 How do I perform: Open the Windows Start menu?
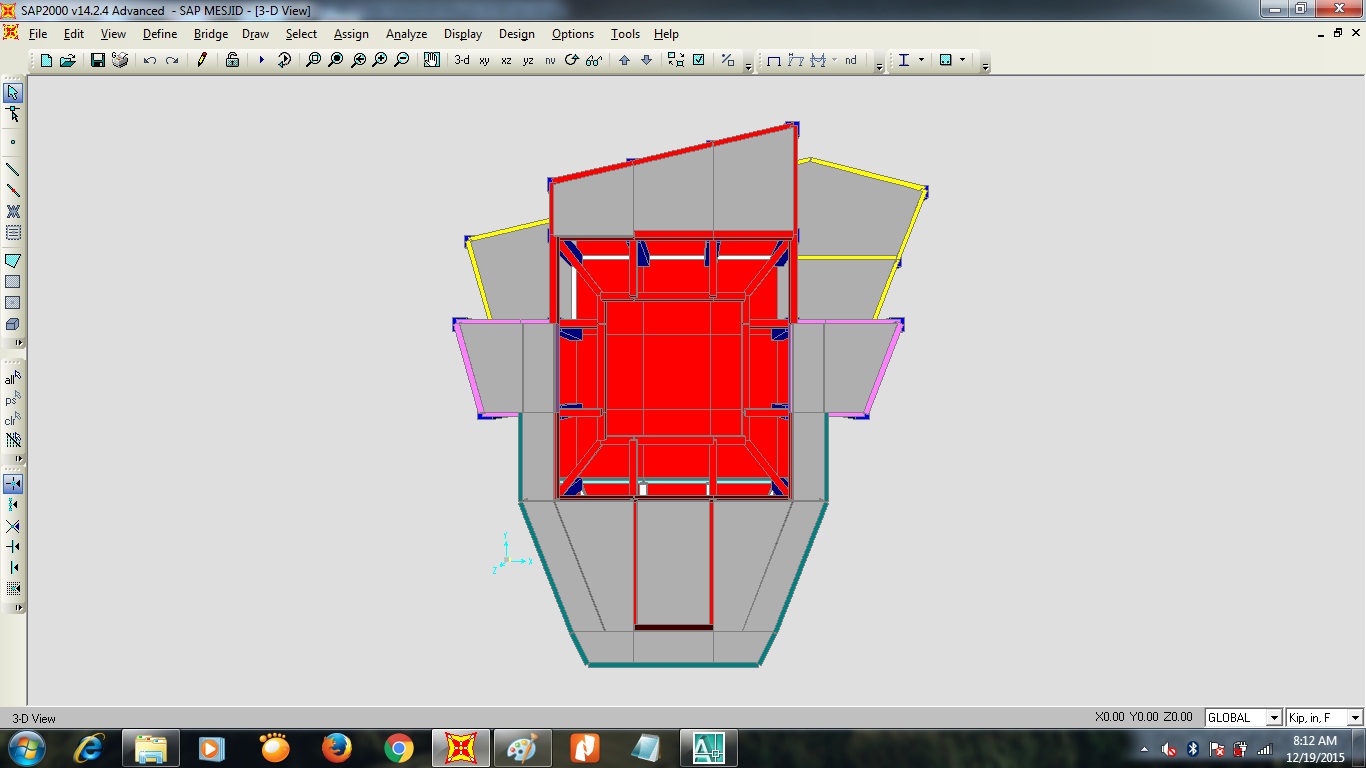pyautogui.click(x=26, y=748)
